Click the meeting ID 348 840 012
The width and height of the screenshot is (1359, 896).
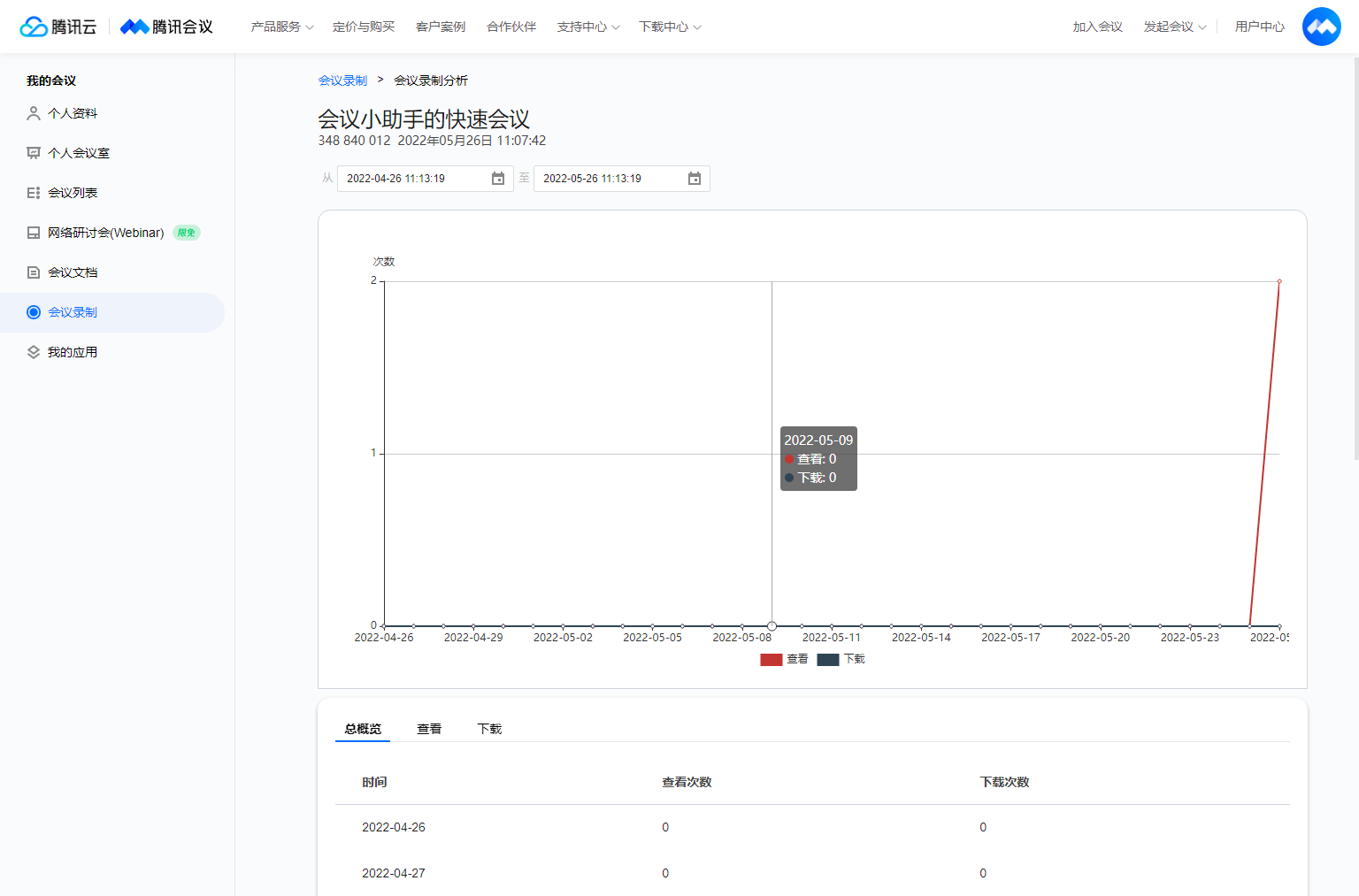point(354,141)
